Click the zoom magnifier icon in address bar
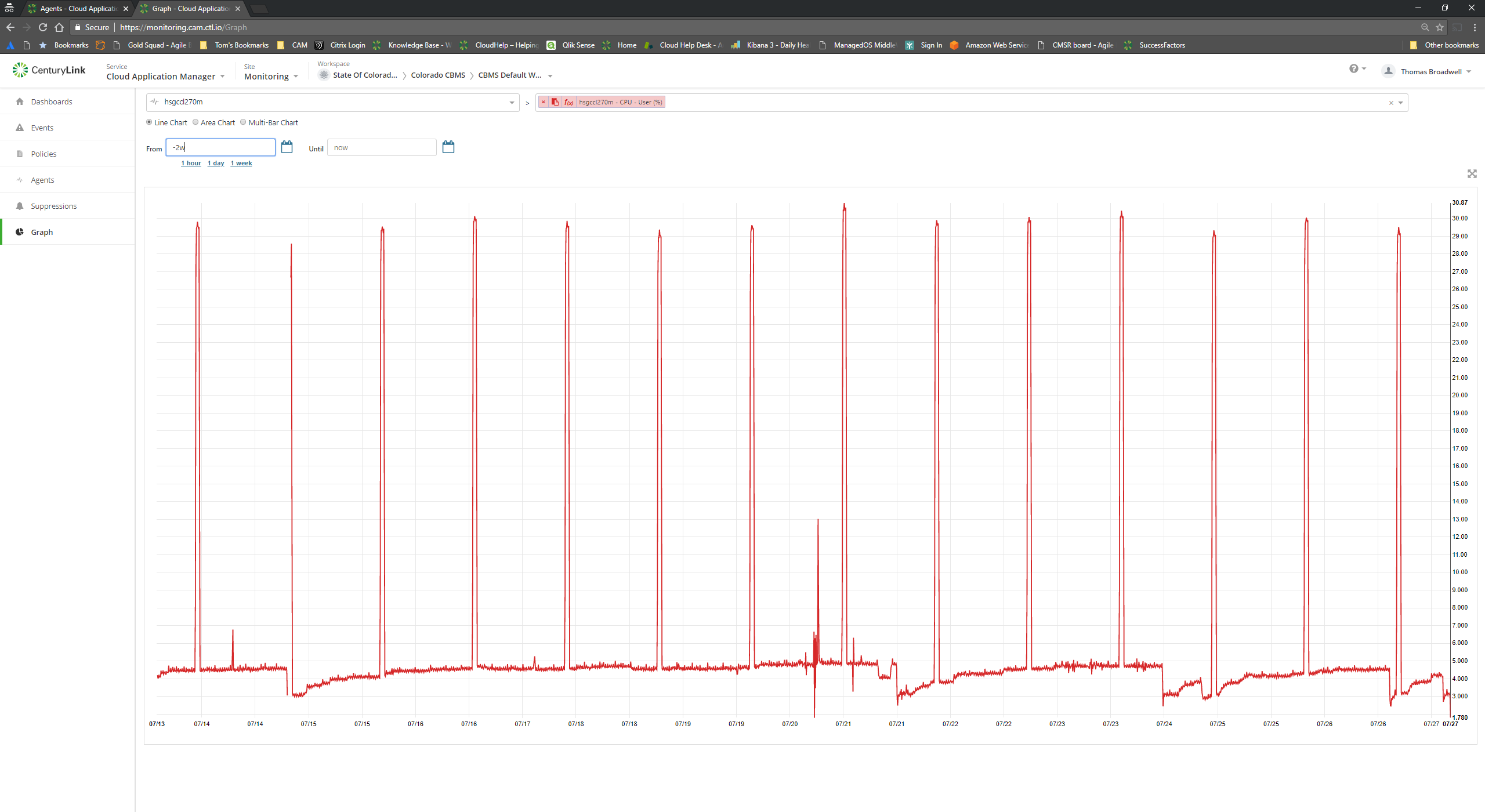1485x812 pixels. 1425,27
